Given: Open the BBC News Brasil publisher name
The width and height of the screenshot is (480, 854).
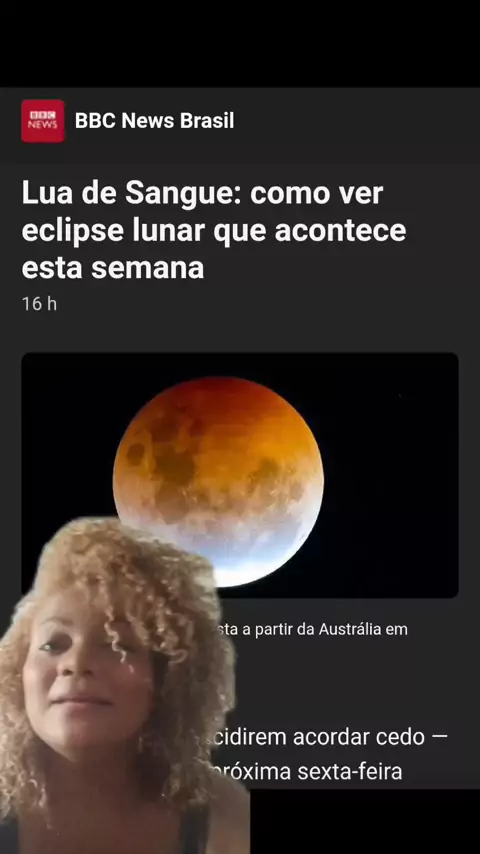Looking at the screenshot, I should 155,121.
